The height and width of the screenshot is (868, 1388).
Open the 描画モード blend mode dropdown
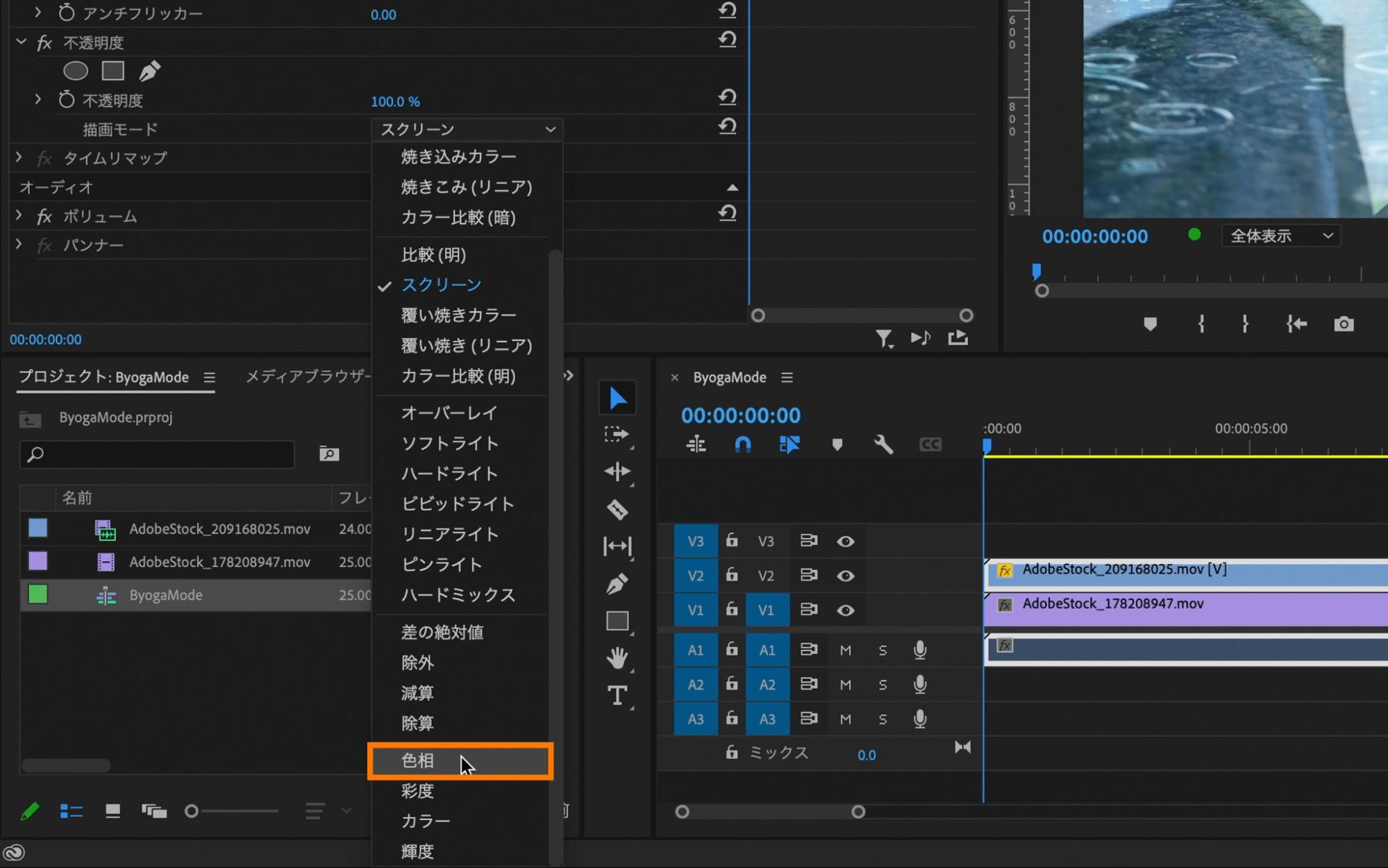pos(467,129)
